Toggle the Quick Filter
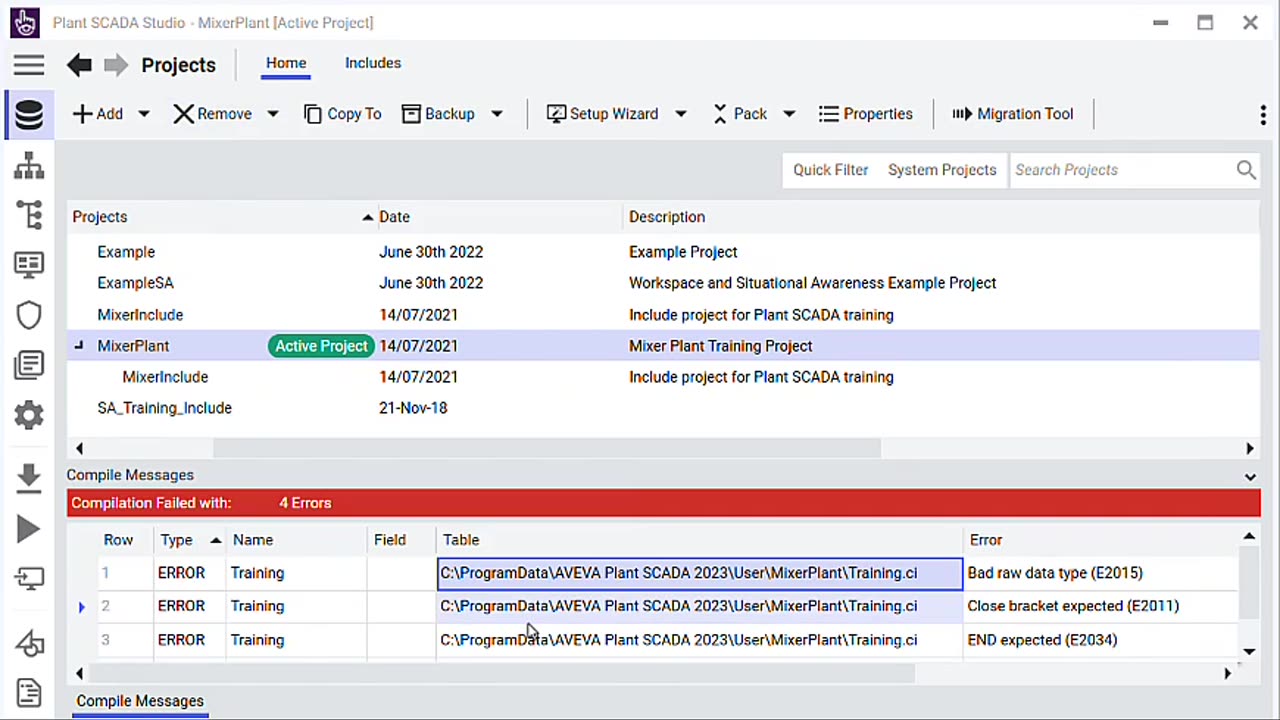This screenshot has height=720, width=1280. (830, 170)
